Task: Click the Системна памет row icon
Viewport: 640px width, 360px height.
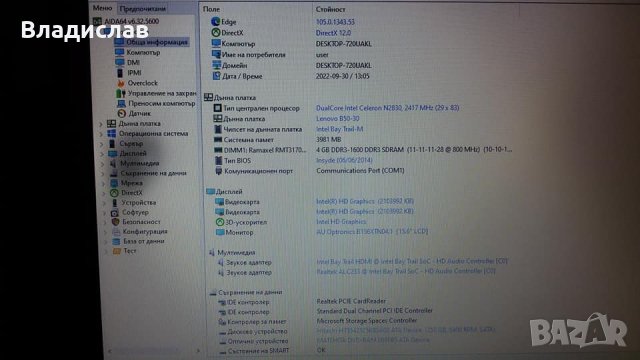Action: (218, 140)
